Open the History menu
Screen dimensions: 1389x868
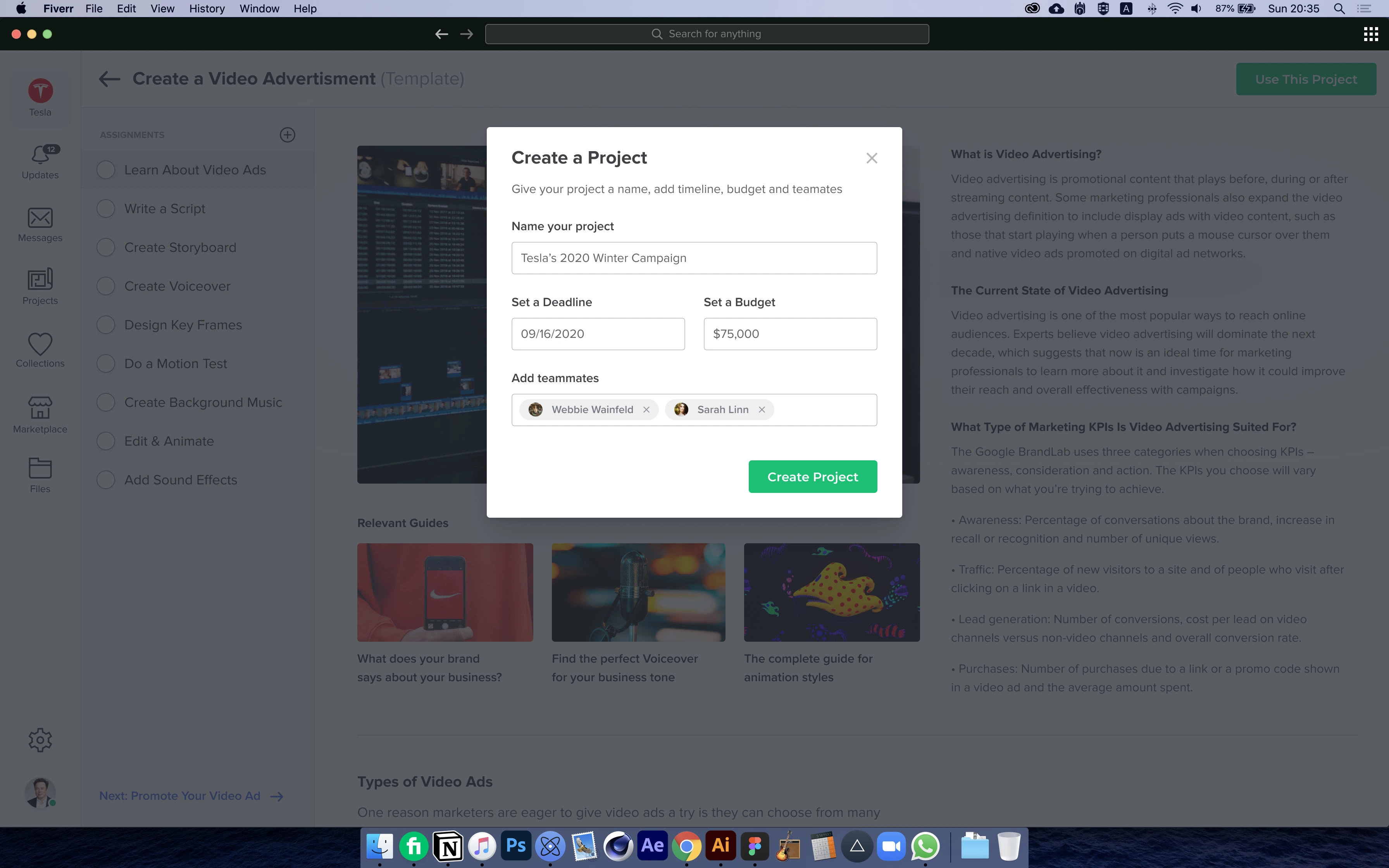(207, 9)
